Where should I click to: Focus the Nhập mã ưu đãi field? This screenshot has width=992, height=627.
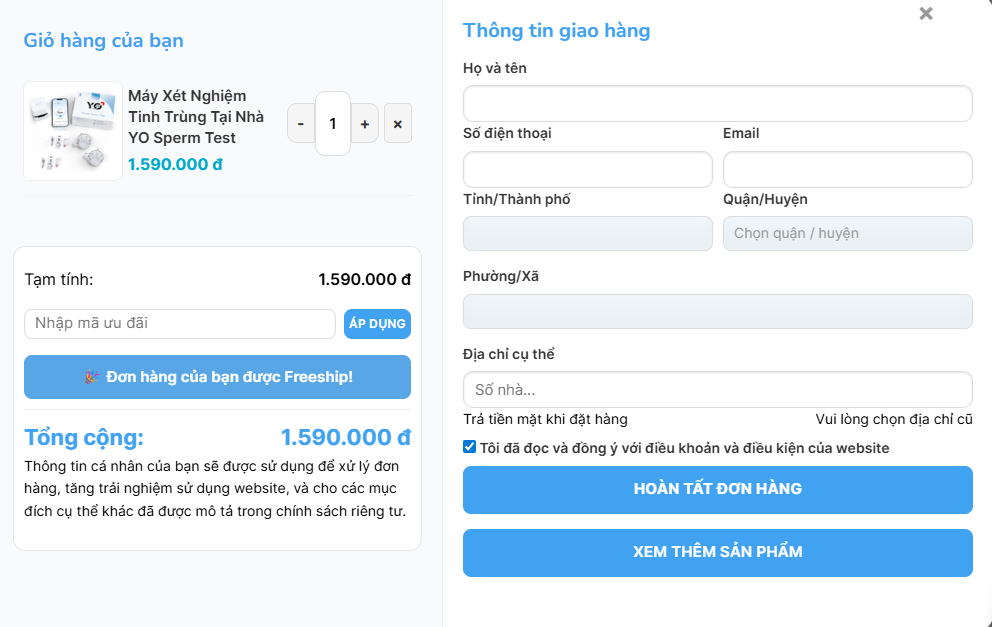point(180,324)
